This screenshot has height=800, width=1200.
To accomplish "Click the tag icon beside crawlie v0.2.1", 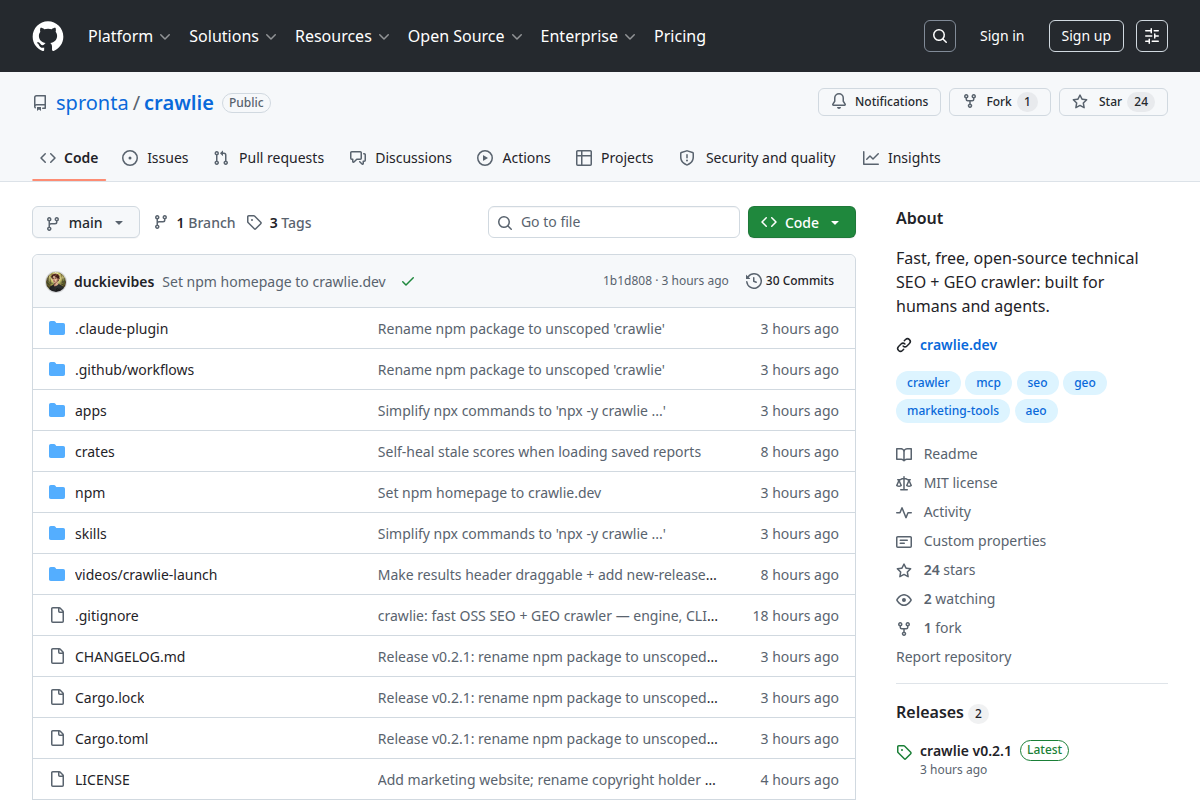I will click(904, 751).
